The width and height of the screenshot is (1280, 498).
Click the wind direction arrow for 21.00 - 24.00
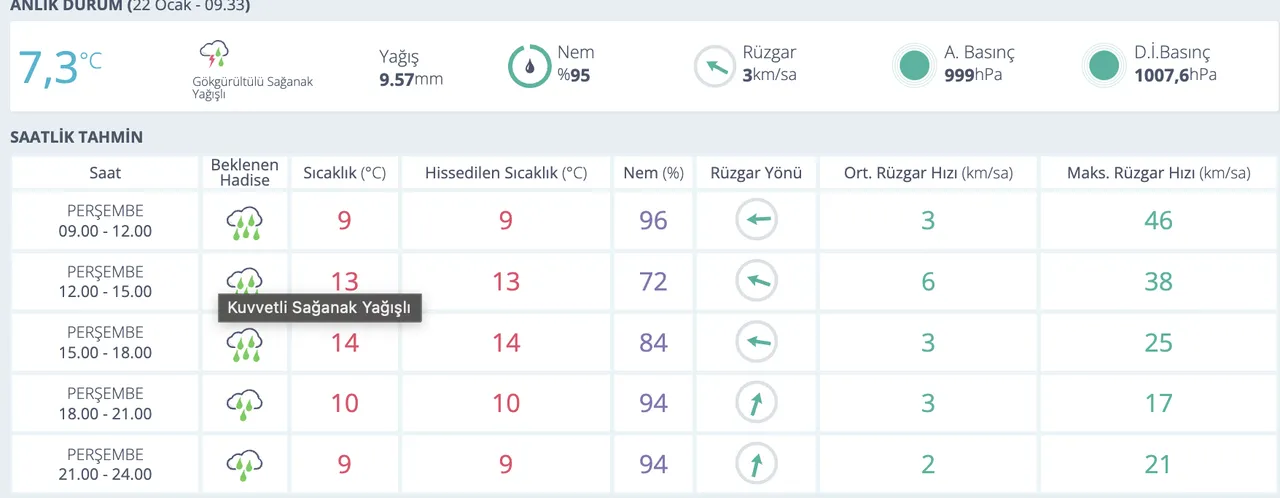coord(756,464)
